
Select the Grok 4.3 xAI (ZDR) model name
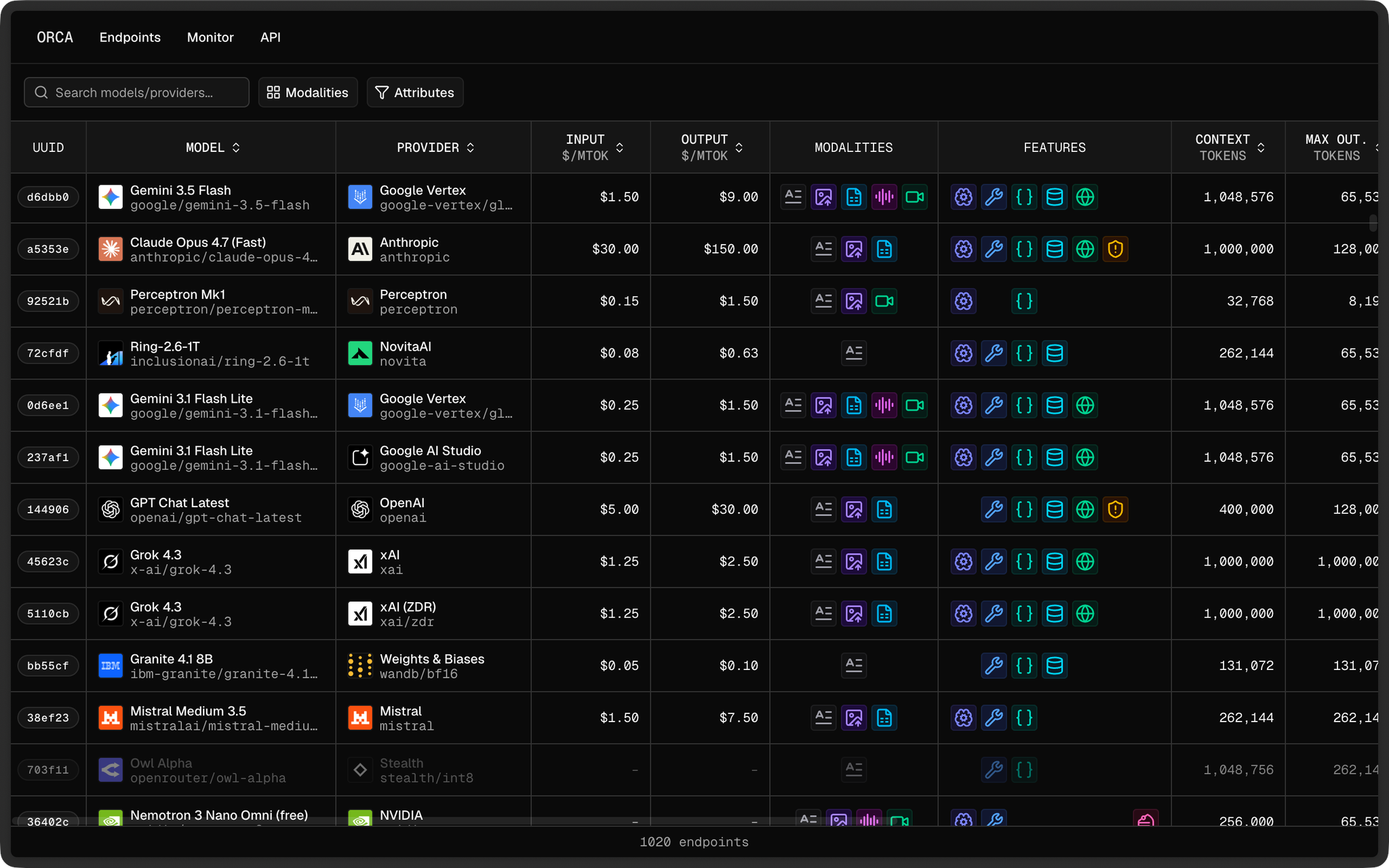[x=156, y=607]
